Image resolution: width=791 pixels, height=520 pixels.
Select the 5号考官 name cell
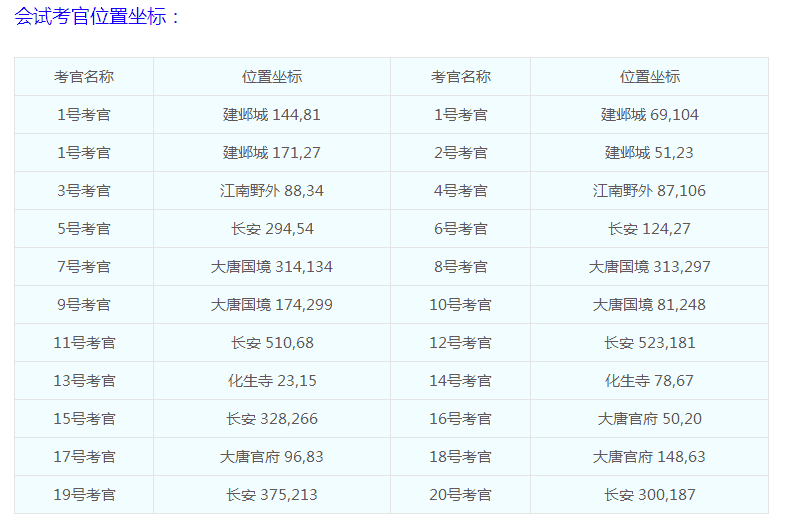[84, 229]
